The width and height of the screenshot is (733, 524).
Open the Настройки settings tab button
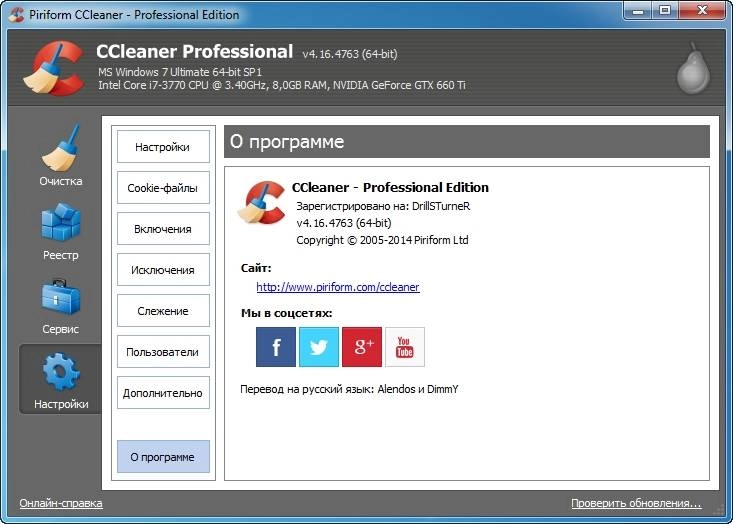click(163, 147)
